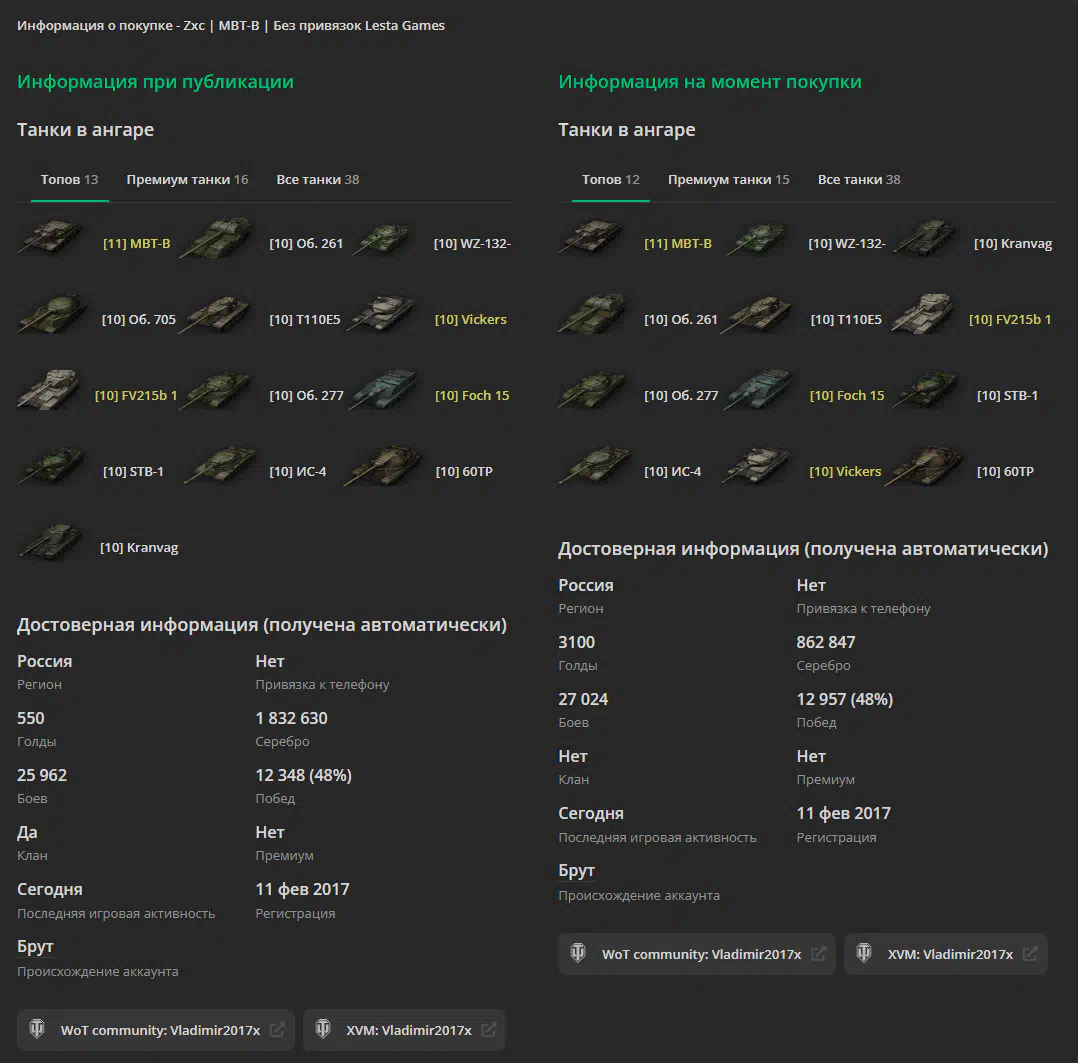Click external-link icon on publication XVM button
The image size is (1078, 1063).
pyautogui.click(x=489, y=1030)
